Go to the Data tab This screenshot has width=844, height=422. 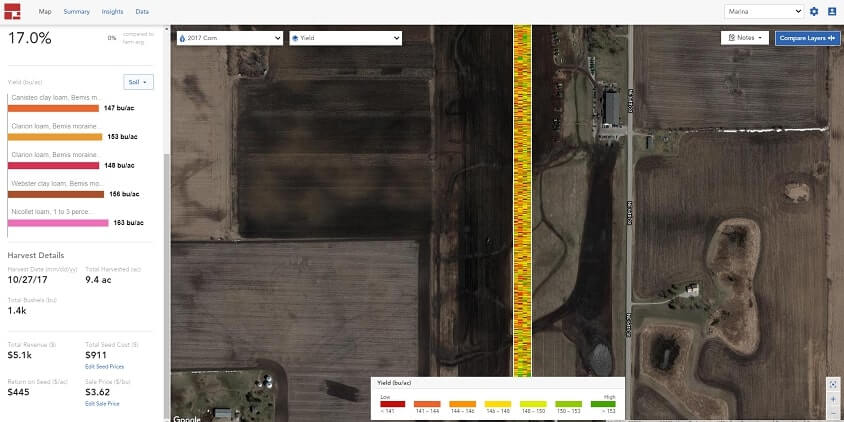142,11
